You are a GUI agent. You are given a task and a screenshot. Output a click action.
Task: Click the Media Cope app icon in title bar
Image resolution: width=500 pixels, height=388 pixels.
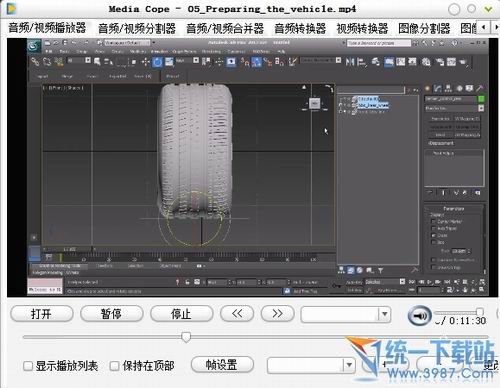point(12,9)
